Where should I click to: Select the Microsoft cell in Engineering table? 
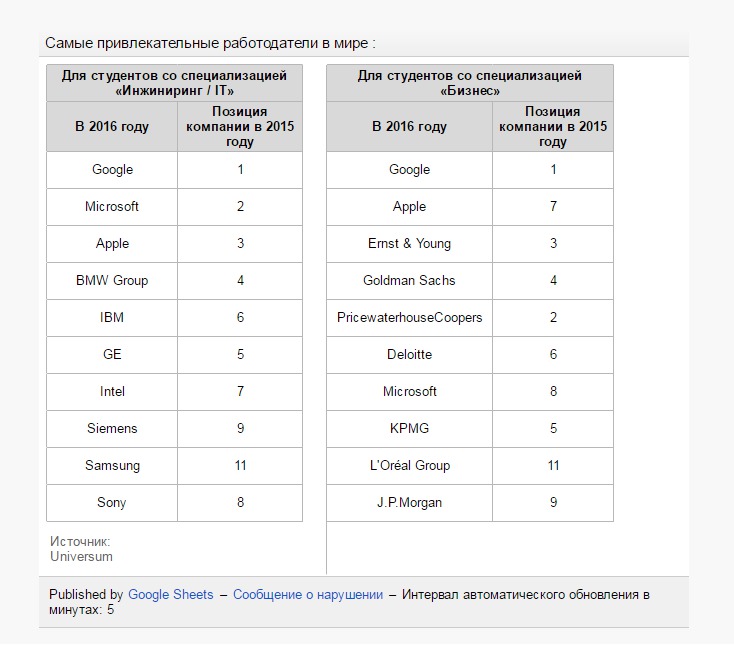112,207
